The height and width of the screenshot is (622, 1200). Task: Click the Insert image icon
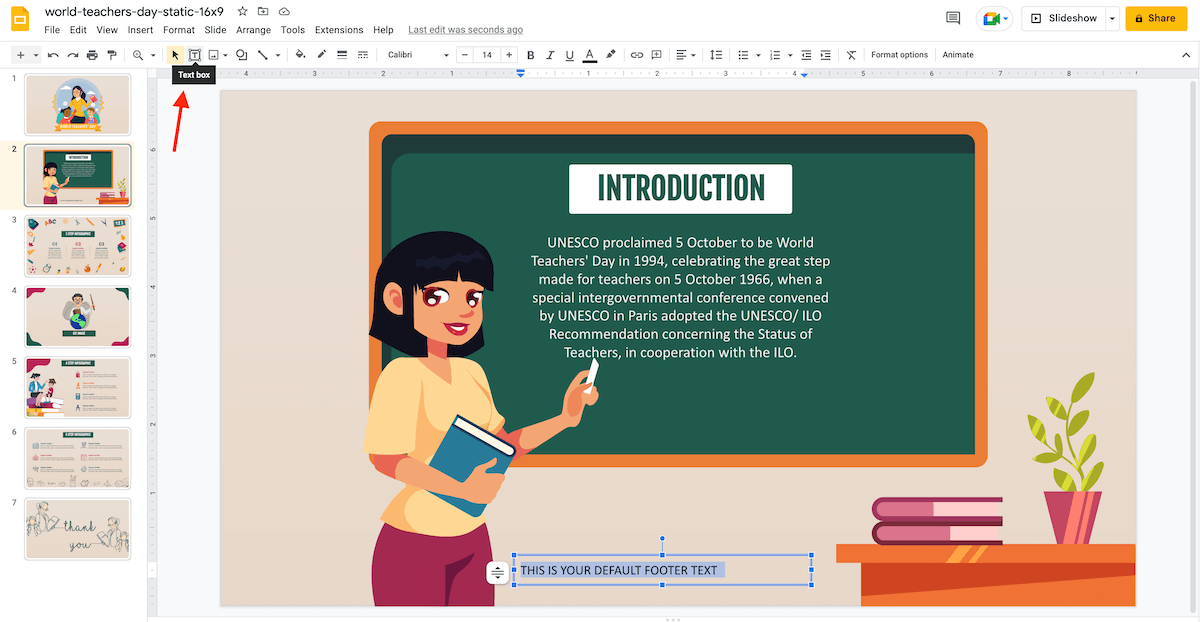213,55
